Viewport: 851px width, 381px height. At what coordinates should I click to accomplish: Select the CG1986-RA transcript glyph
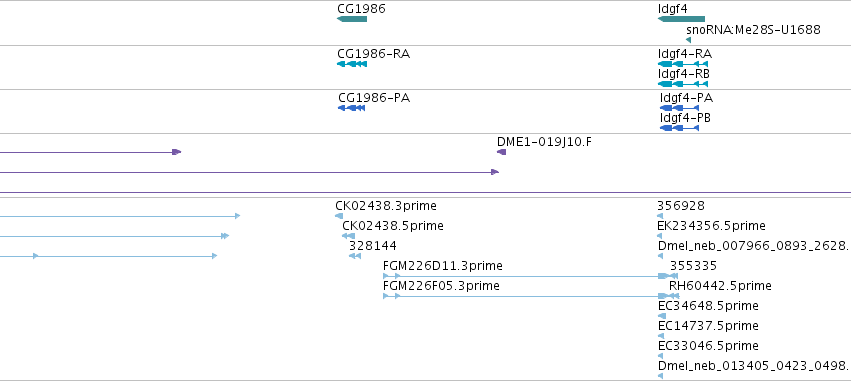352,64
